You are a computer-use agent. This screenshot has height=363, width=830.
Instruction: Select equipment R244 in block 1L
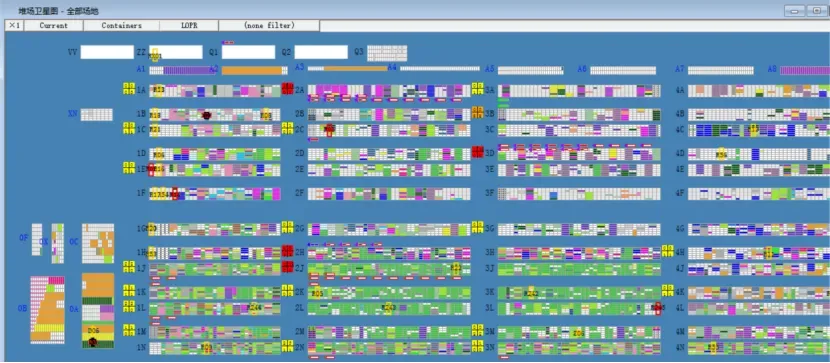(x=254, y=307)
